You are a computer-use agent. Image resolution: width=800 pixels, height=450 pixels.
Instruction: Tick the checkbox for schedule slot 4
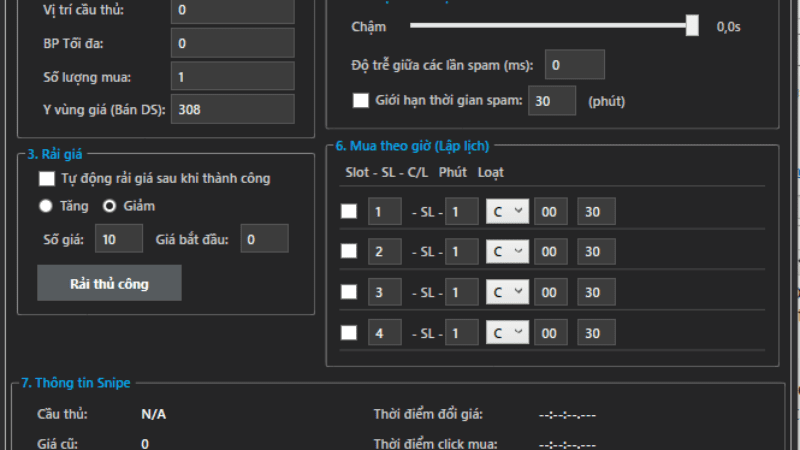pos(348,333)
